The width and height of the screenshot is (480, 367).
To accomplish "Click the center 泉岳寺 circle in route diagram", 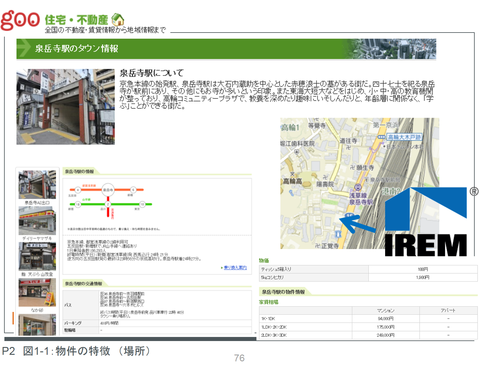I will pyautogui.click(x=108, y=190).
